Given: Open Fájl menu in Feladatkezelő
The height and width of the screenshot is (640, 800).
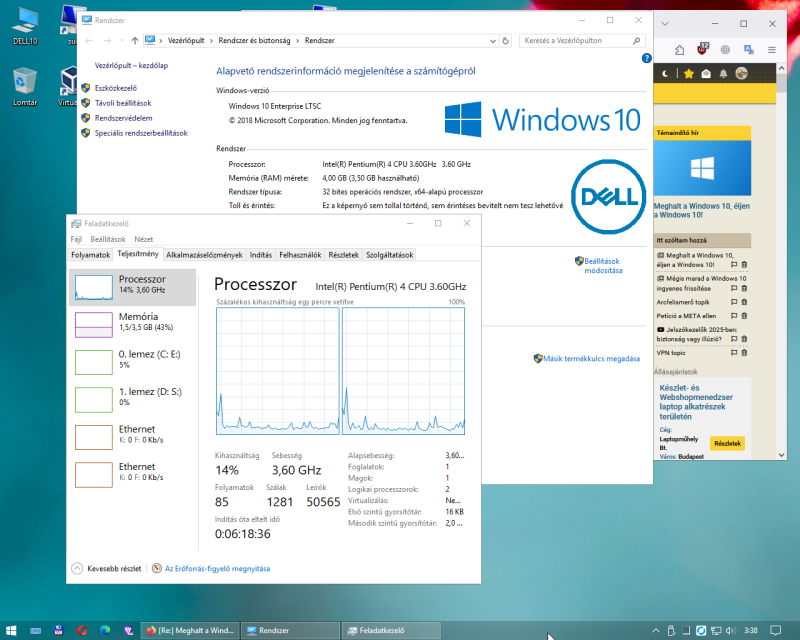Looking at the screenshot, I should [x=76, y=239].
